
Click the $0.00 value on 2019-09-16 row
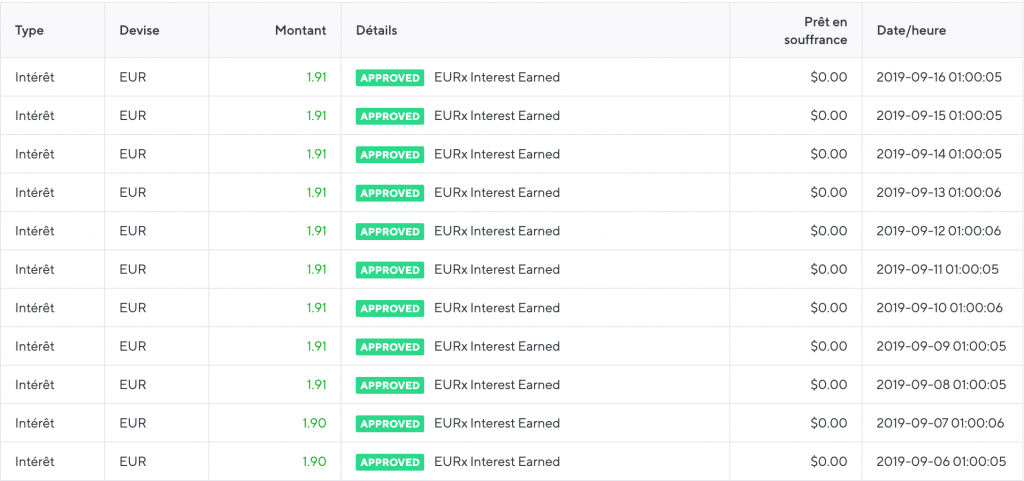coord(829,77)
